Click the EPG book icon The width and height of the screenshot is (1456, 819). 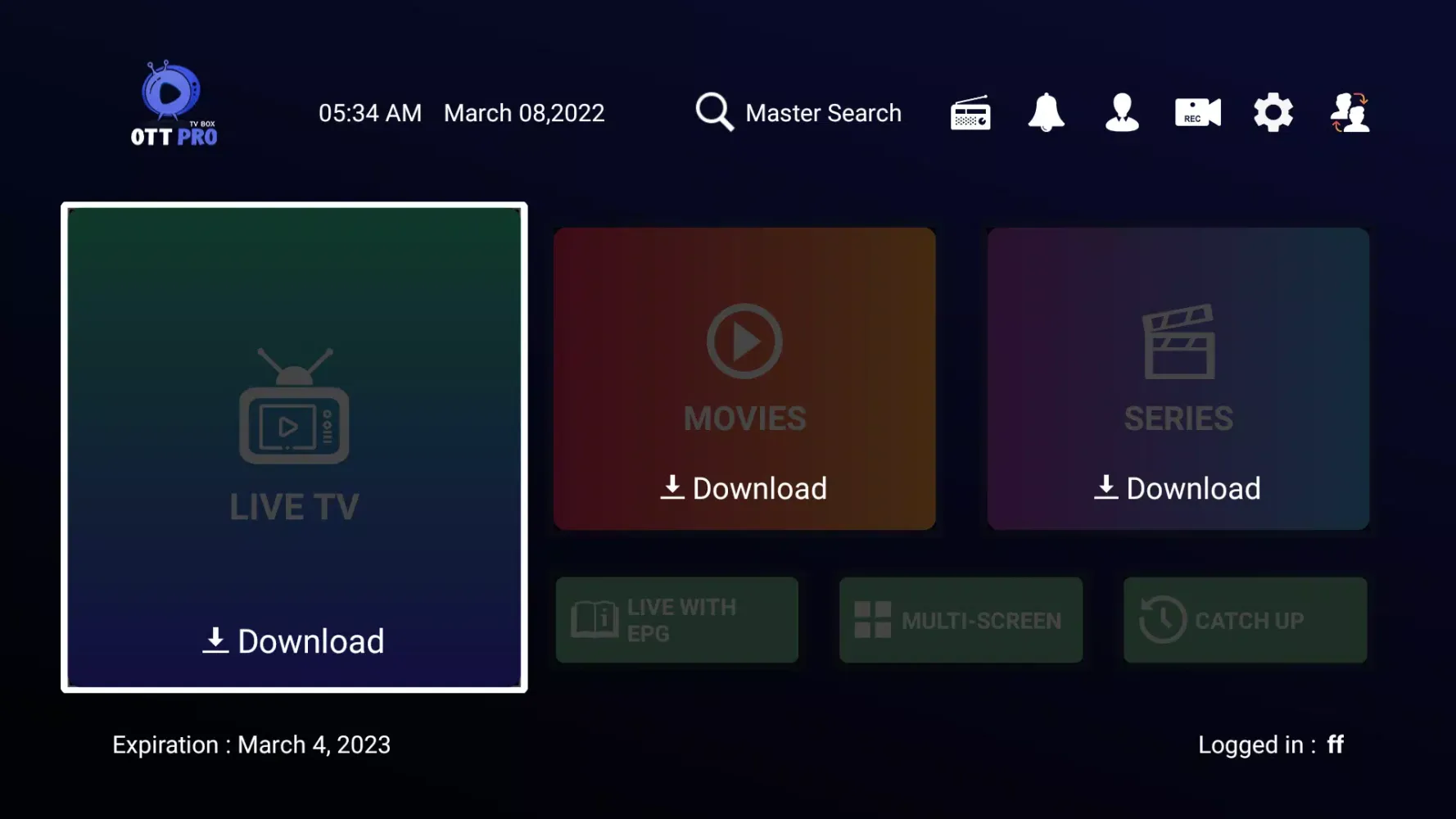point(595,619)
